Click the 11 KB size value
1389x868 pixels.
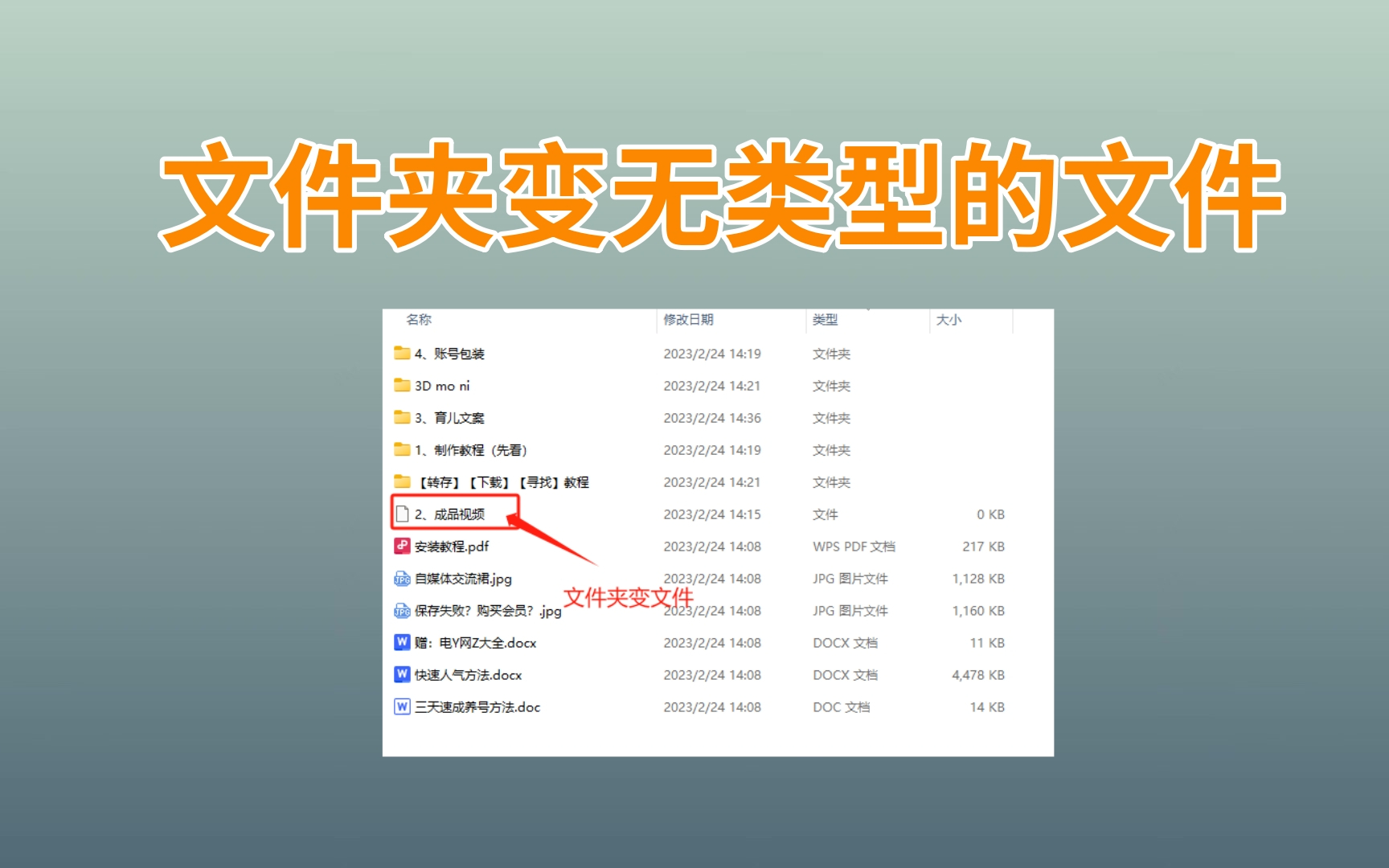[987, 643]
